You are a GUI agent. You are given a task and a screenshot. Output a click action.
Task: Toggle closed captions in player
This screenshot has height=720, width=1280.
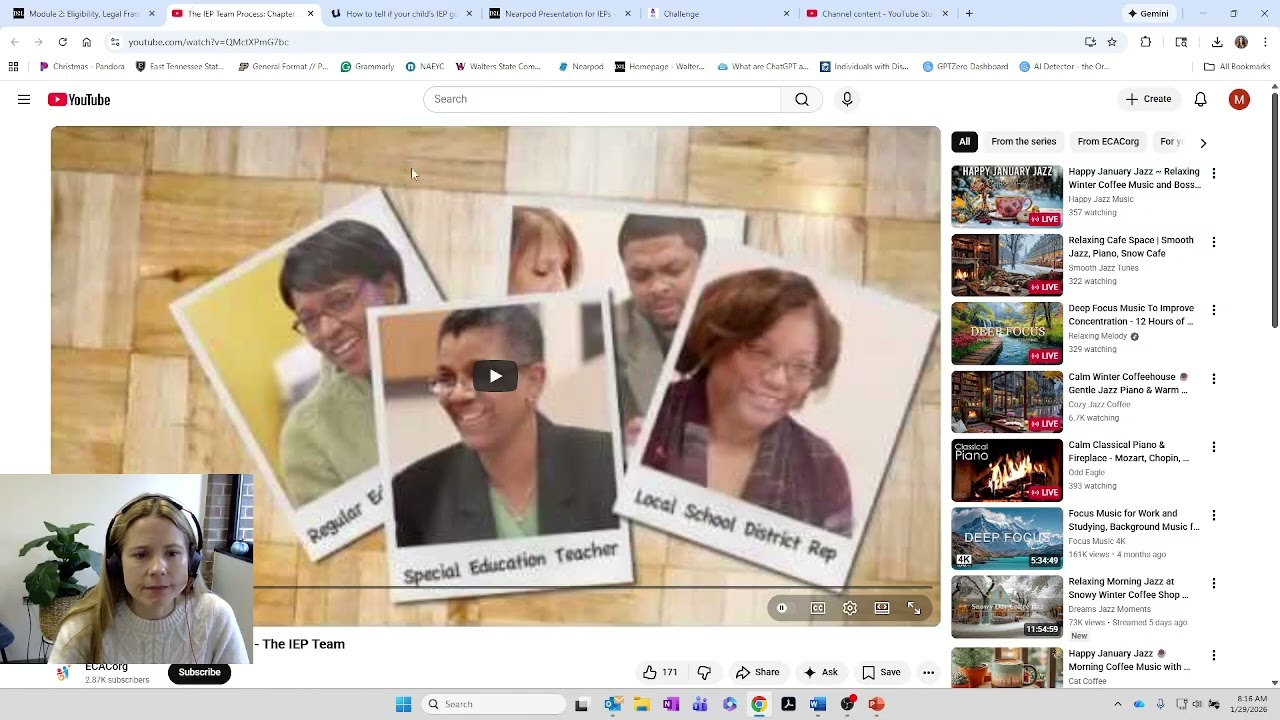[818, 608]
